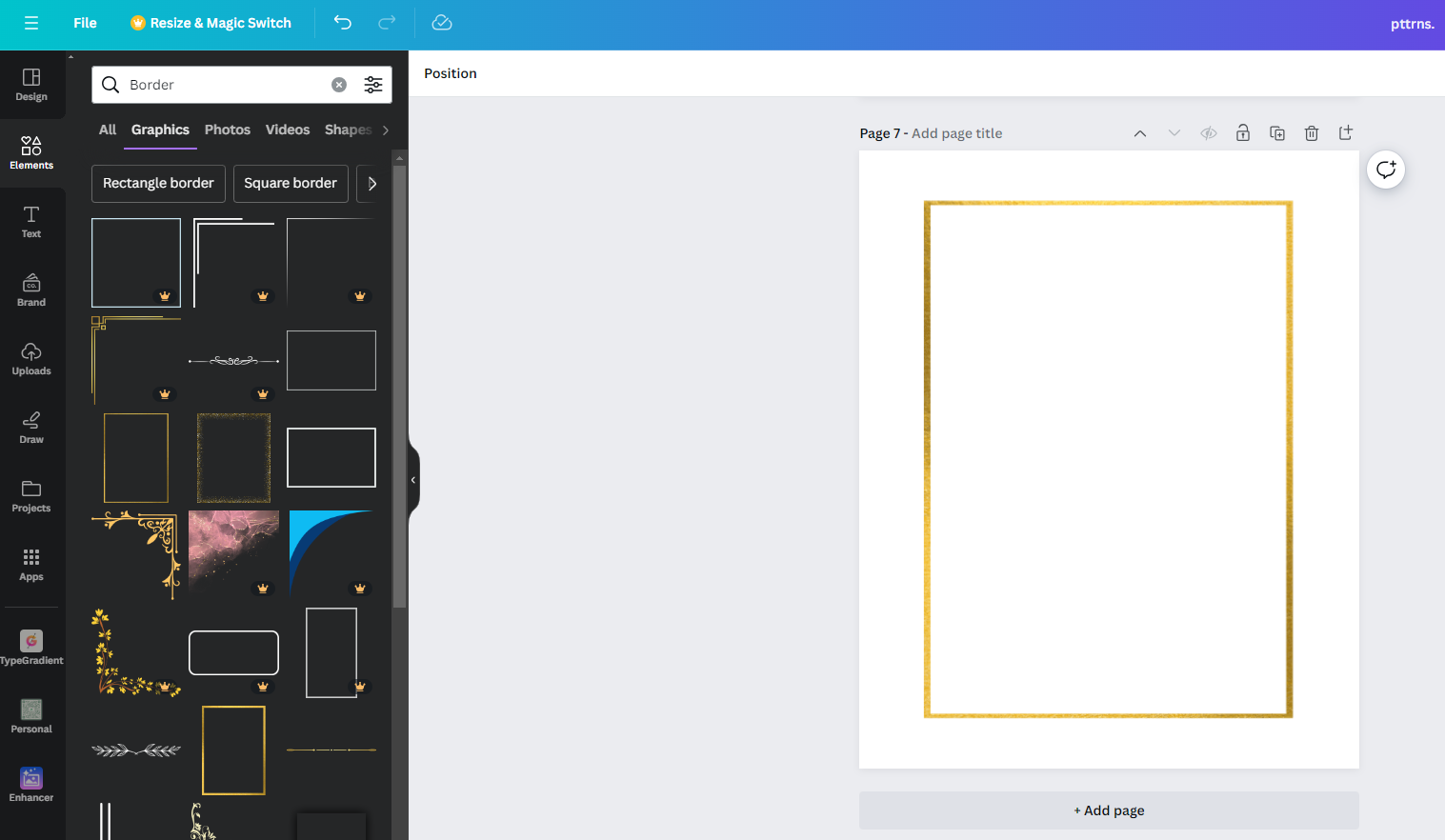Open the Text panel in sidebar
Viewport: 1445px width, 840px height.
click(x=31, y=221)
